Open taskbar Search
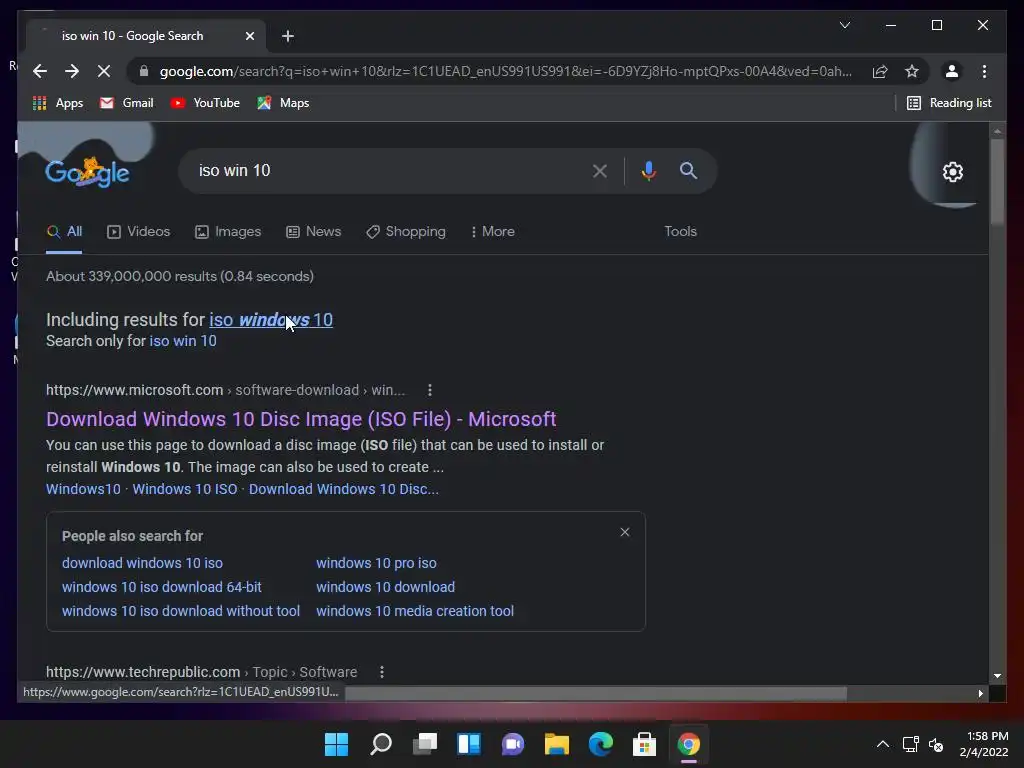 [381, 744]
